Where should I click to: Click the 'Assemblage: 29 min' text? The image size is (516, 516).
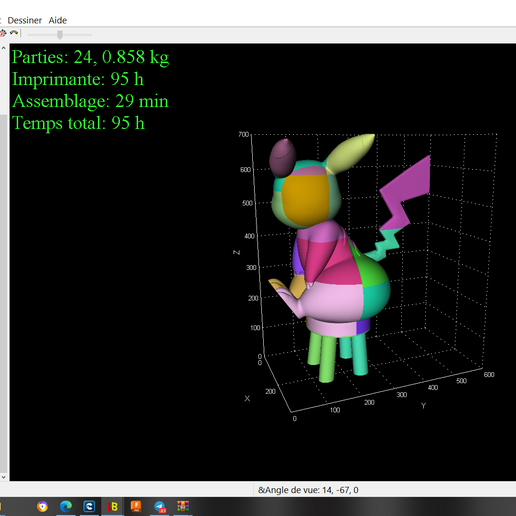click(x=90, y=101)
